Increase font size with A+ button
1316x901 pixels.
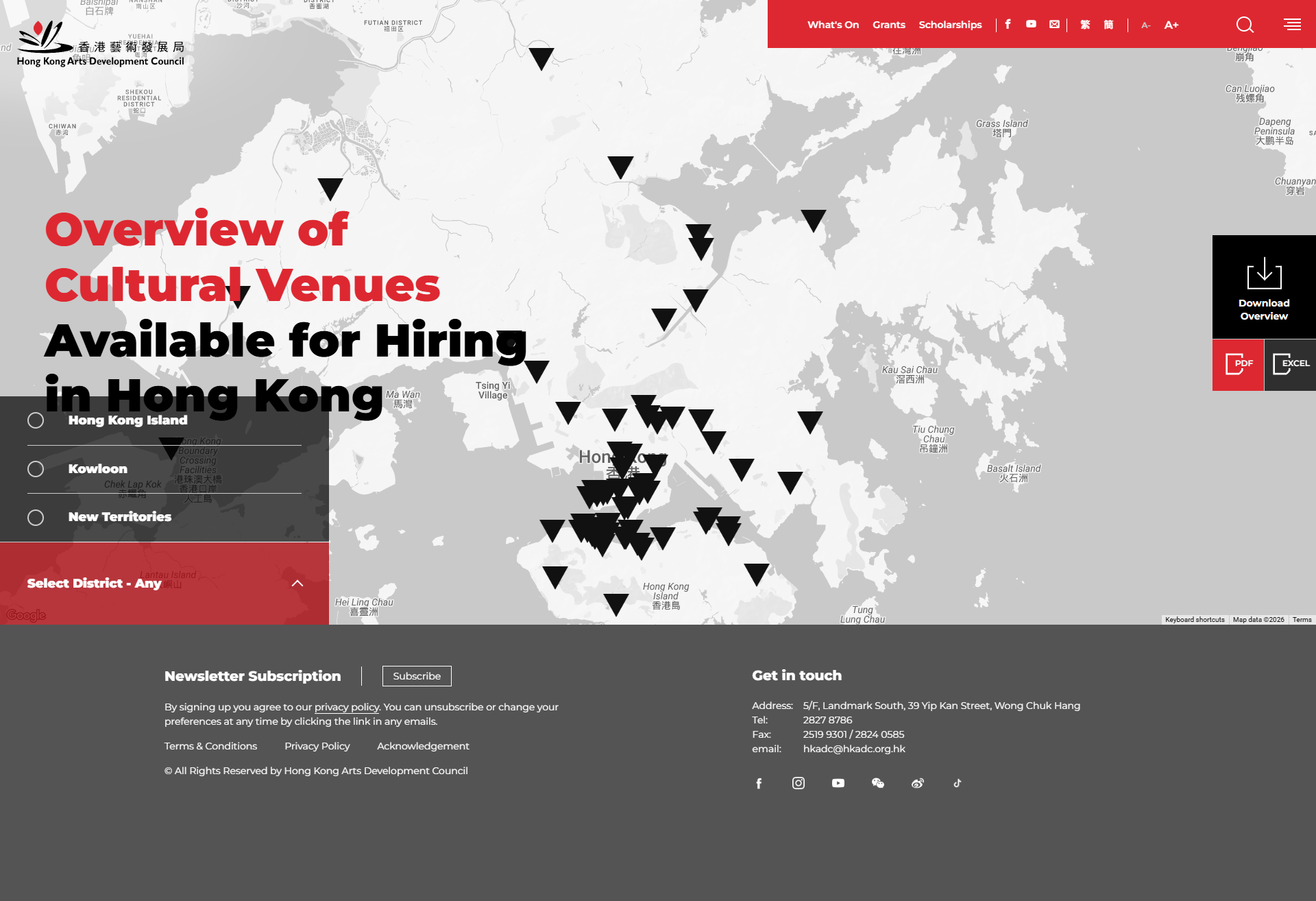1171,25
